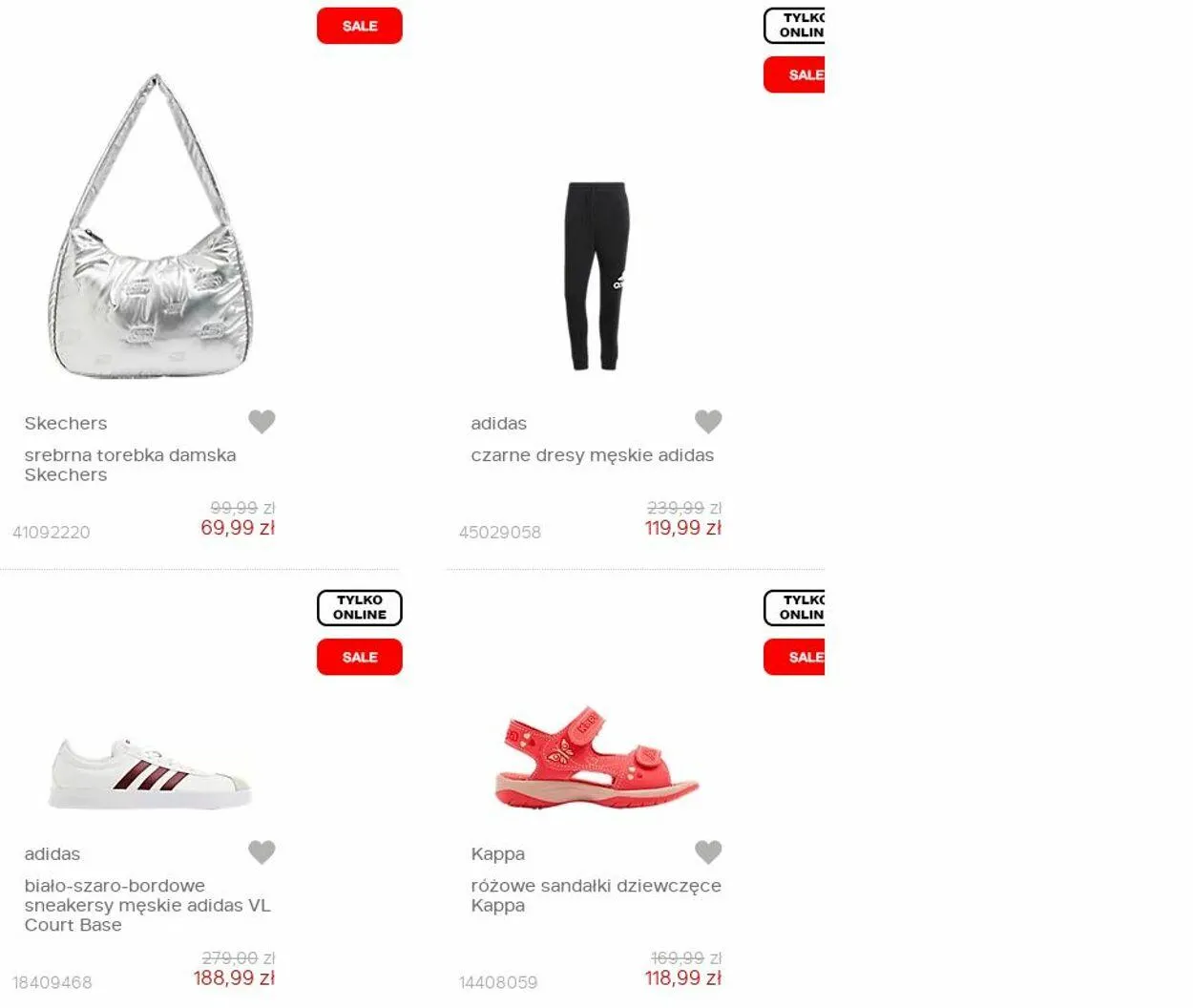Save pink Kappa sandals with heart icon
1193x1008 pixels.
[x=708, y=851]
